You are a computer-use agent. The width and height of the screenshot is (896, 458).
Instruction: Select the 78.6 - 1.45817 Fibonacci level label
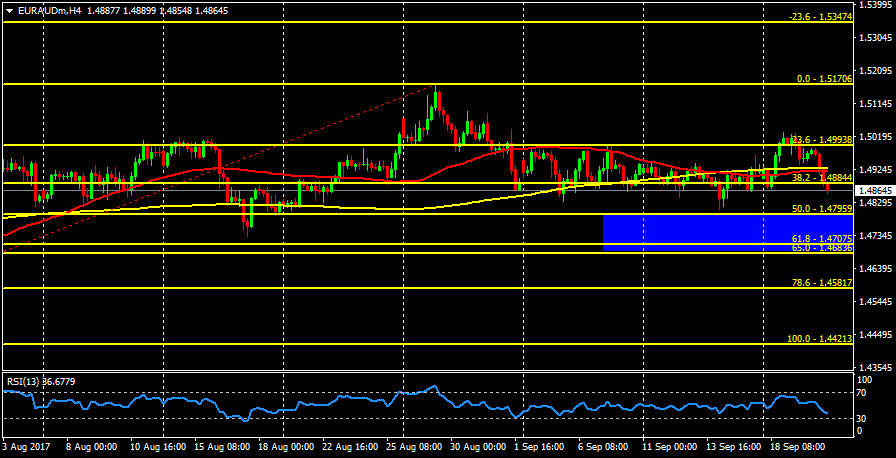tap(821, 283)
